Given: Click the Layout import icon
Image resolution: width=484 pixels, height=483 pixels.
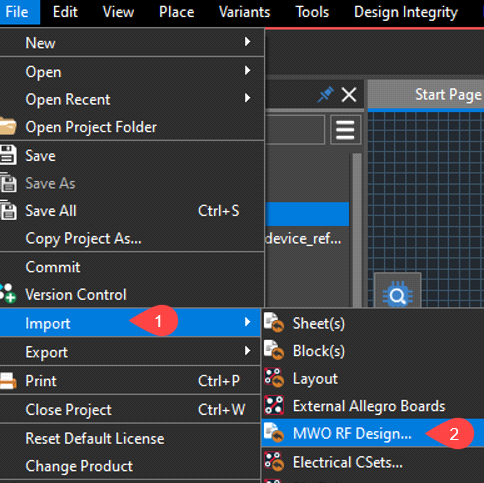Looking at the screenshot, I should (274, 378).
